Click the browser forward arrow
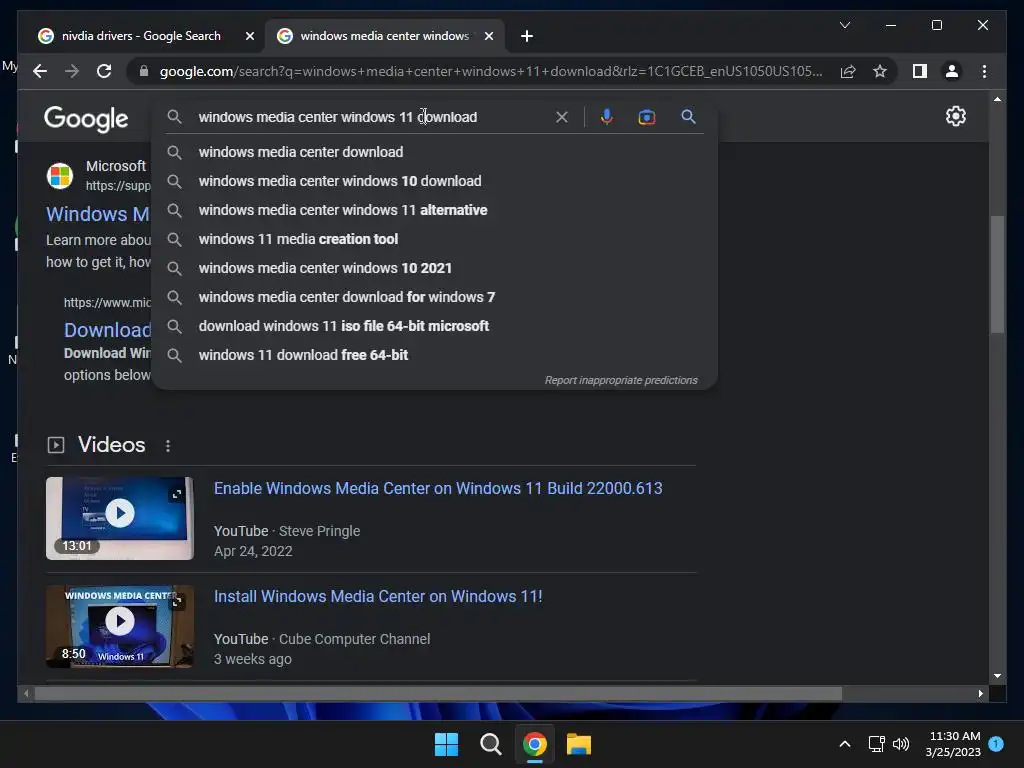This screenshot has width=1024, height=768. [x=72, y=71]
